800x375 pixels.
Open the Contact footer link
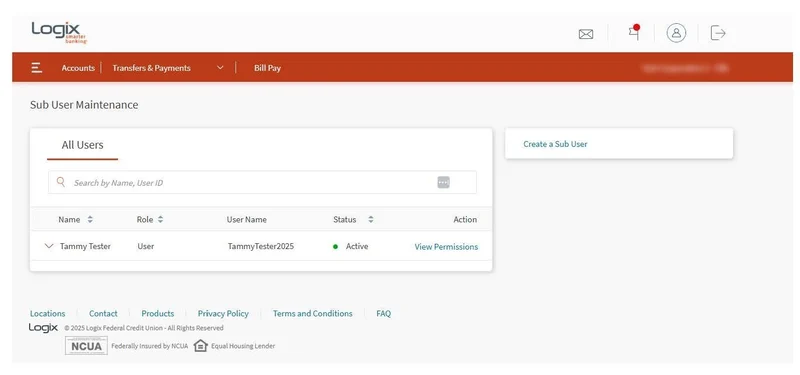pos(103,313)
